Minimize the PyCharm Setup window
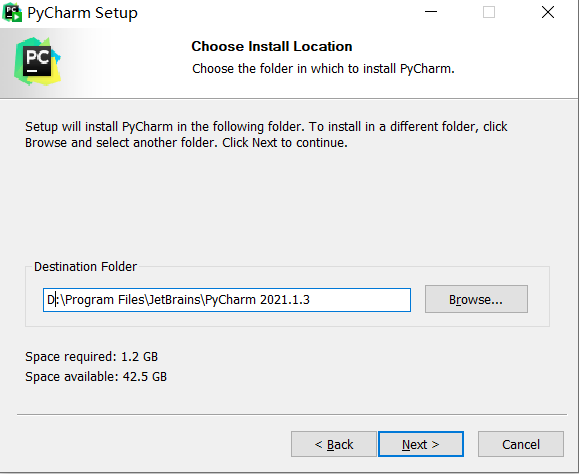 tap(431, 12)
